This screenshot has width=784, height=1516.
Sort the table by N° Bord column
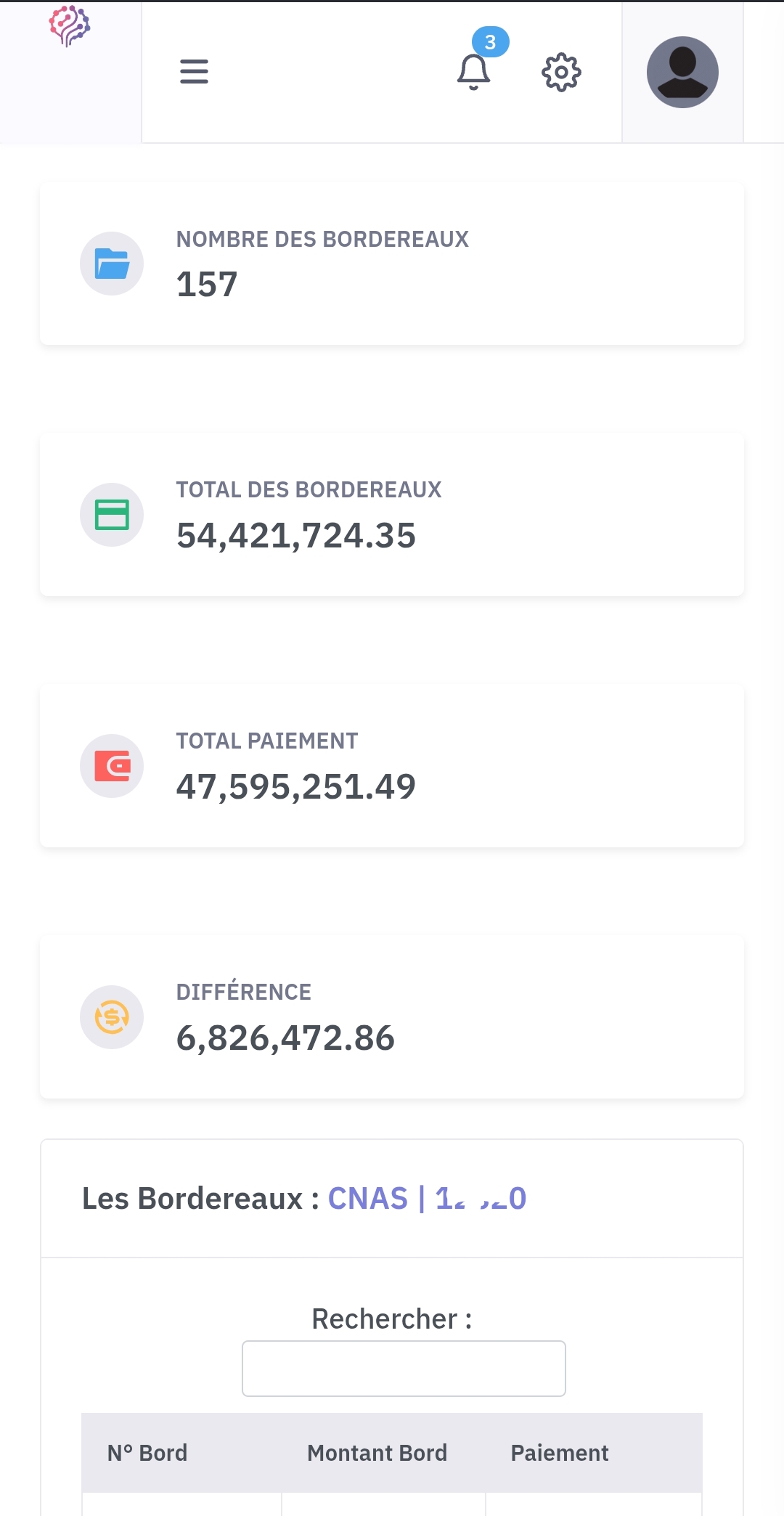(x=147, y=1453)
